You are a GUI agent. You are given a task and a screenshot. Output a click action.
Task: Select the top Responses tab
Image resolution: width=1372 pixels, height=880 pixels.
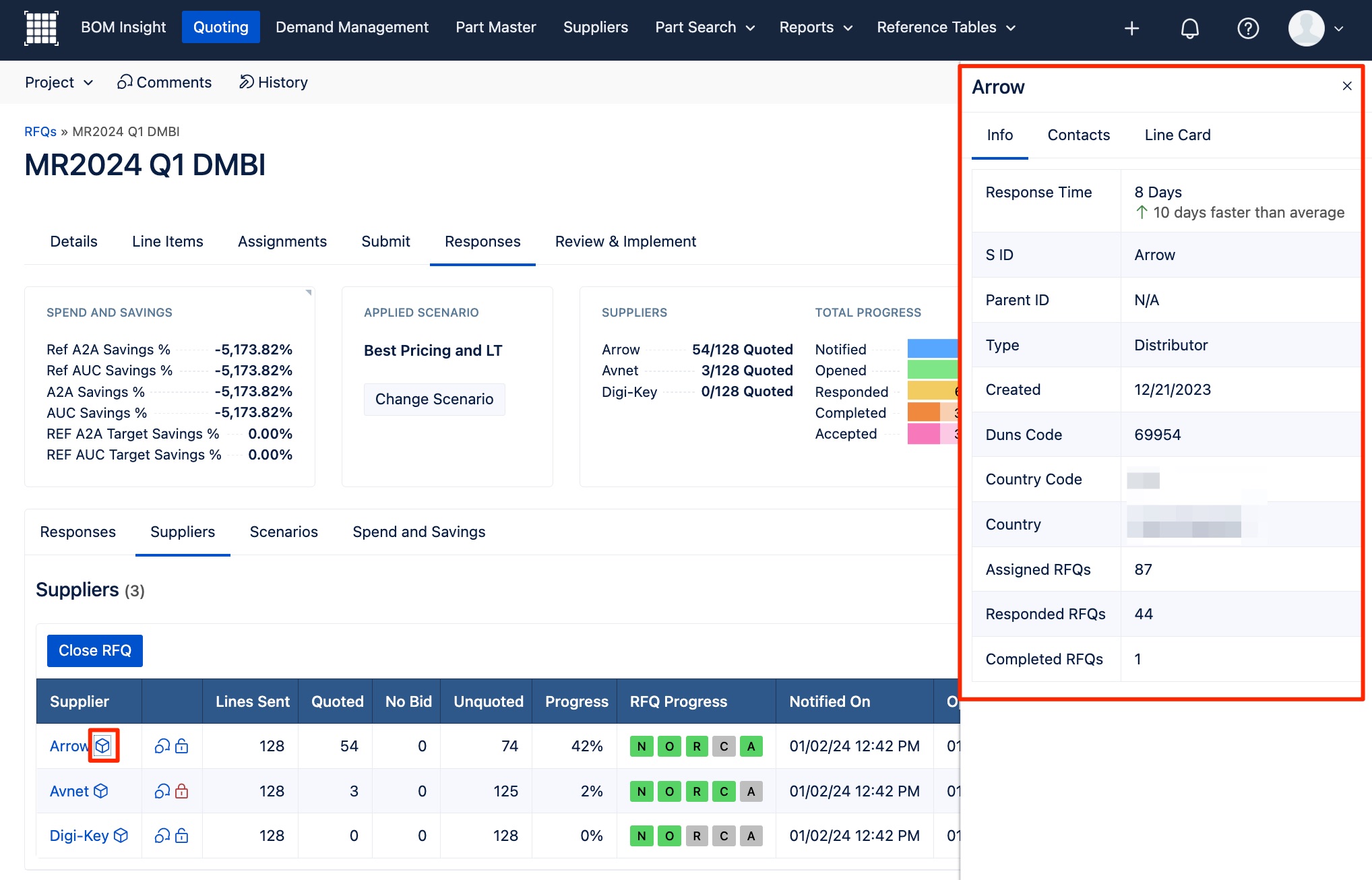[482, 241]
